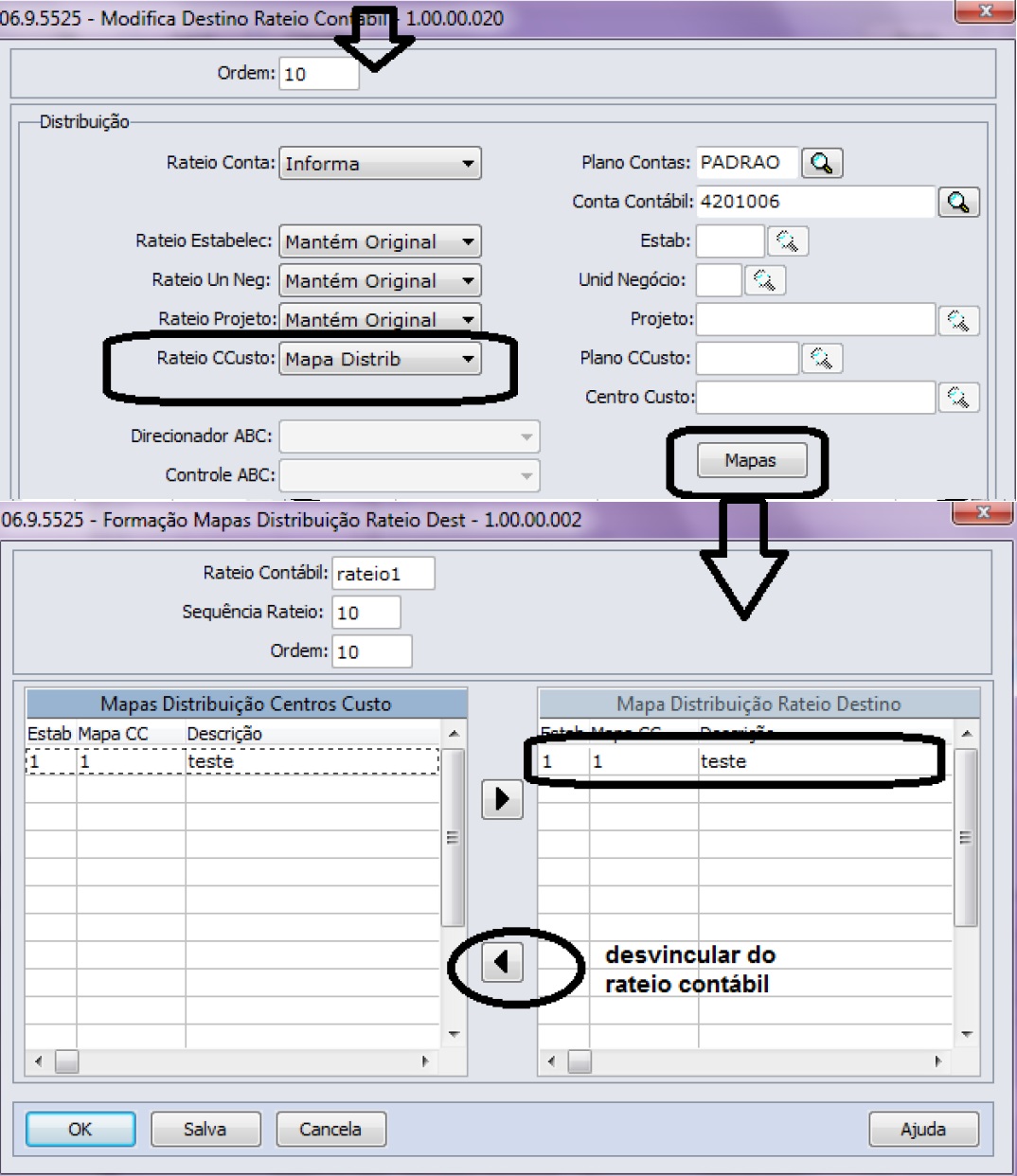The height and width of the screenshot is (1176, 1017).
Task: Click right arrow to add map to destino
Action: click(x=502, y=798)
